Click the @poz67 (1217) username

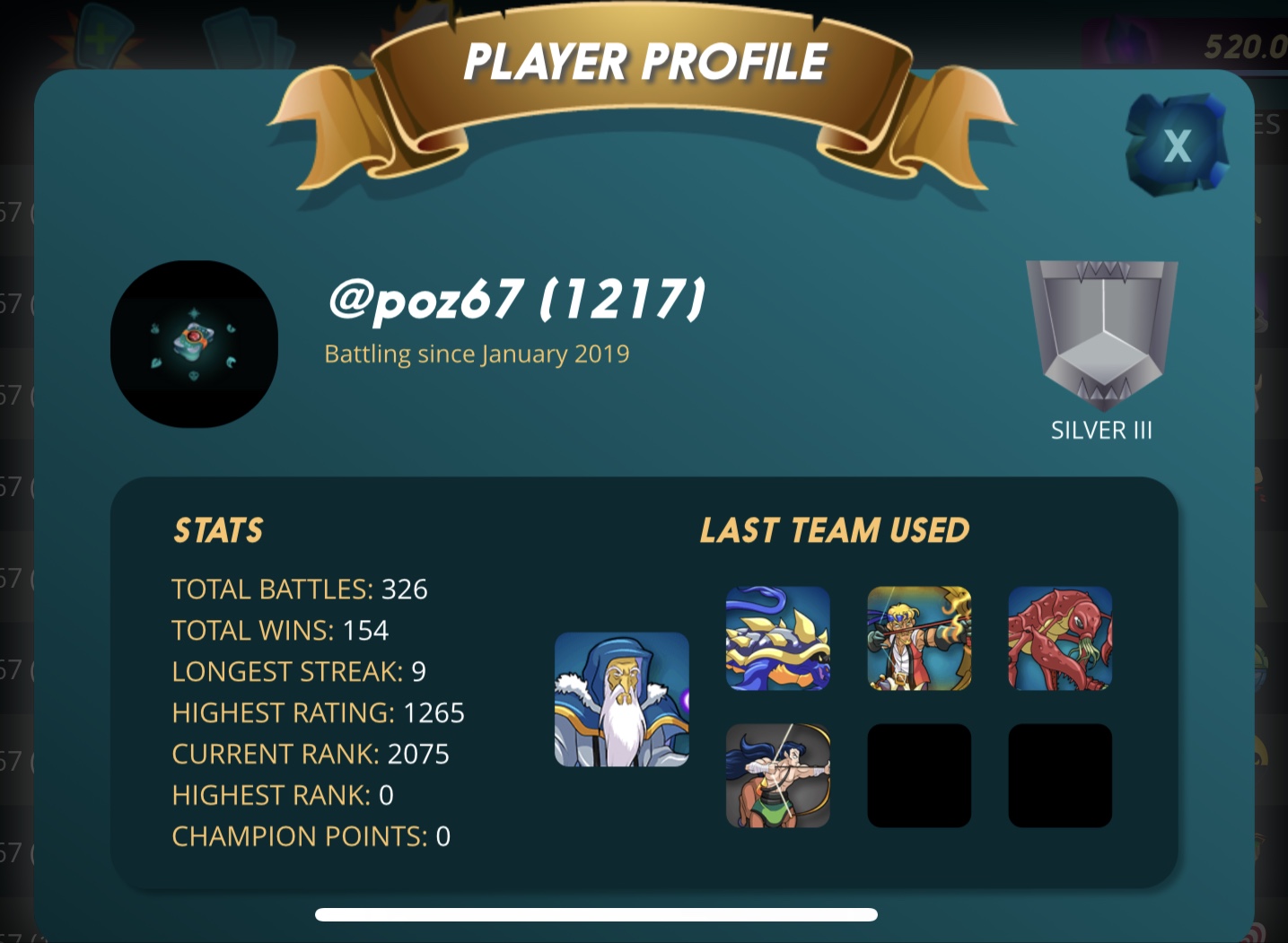(518, 300)
